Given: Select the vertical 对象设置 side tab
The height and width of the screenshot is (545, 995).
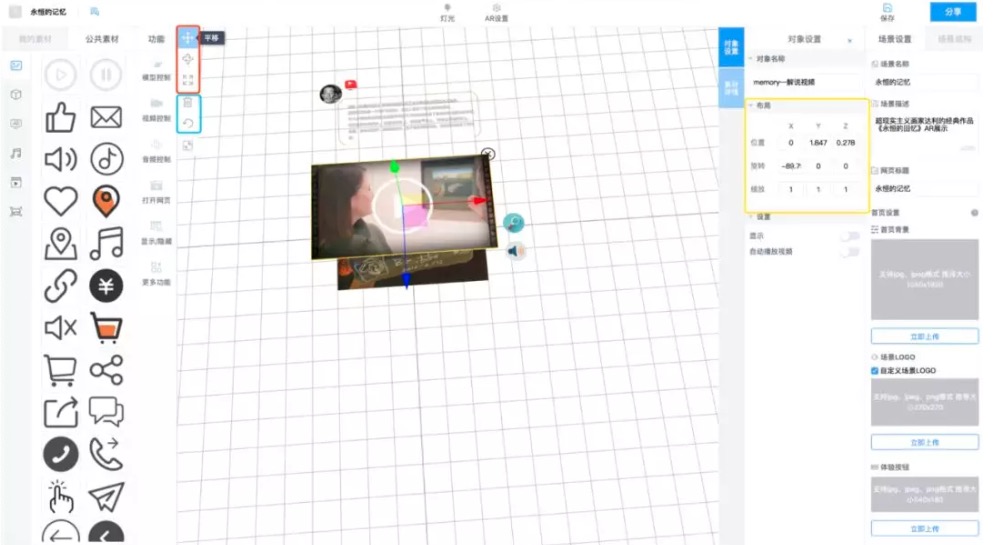Looking at the screenshot, I should [x=731, y=48].
